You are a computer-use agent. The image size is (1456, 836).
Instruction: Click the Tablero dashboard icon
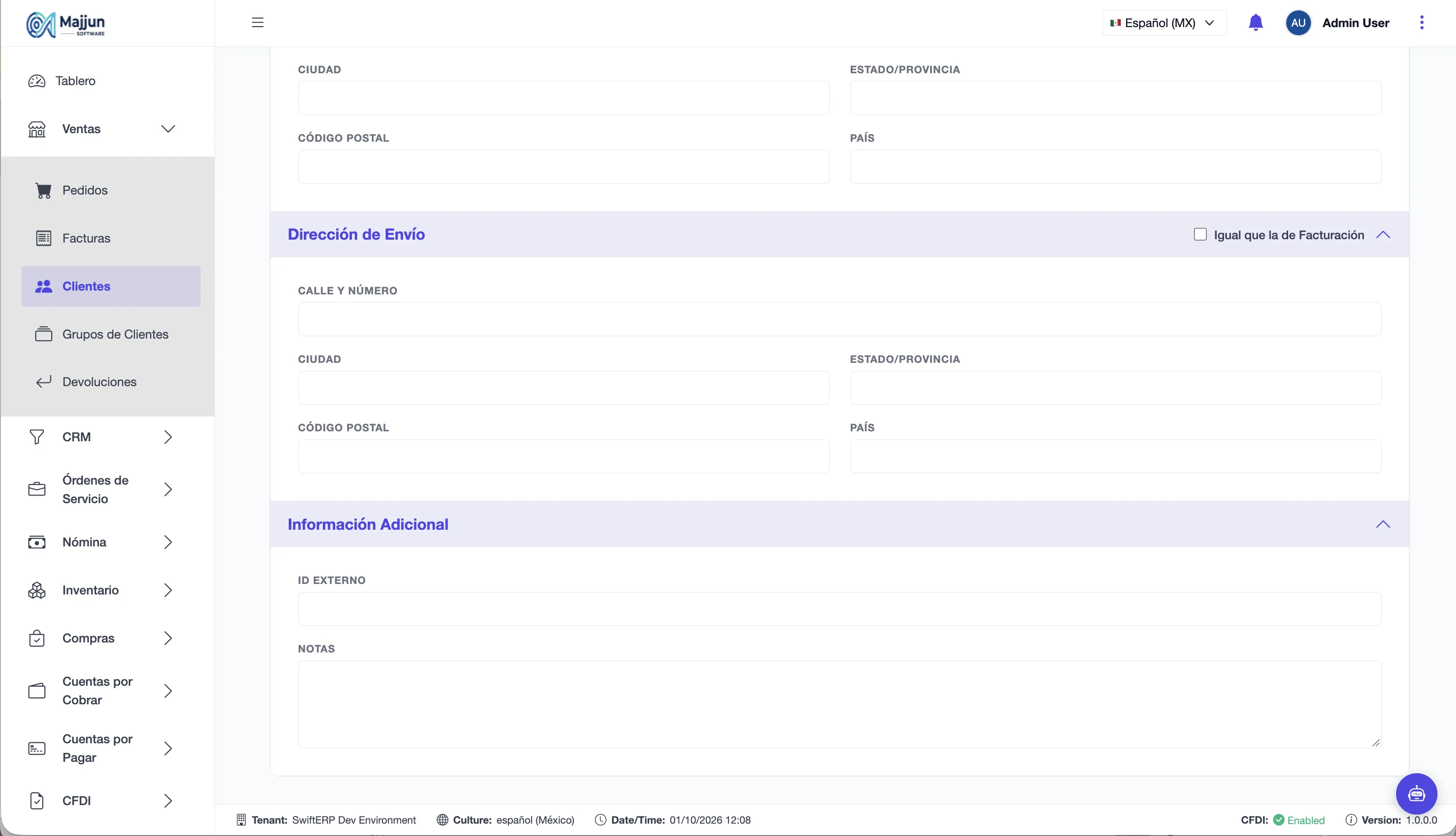37,81
